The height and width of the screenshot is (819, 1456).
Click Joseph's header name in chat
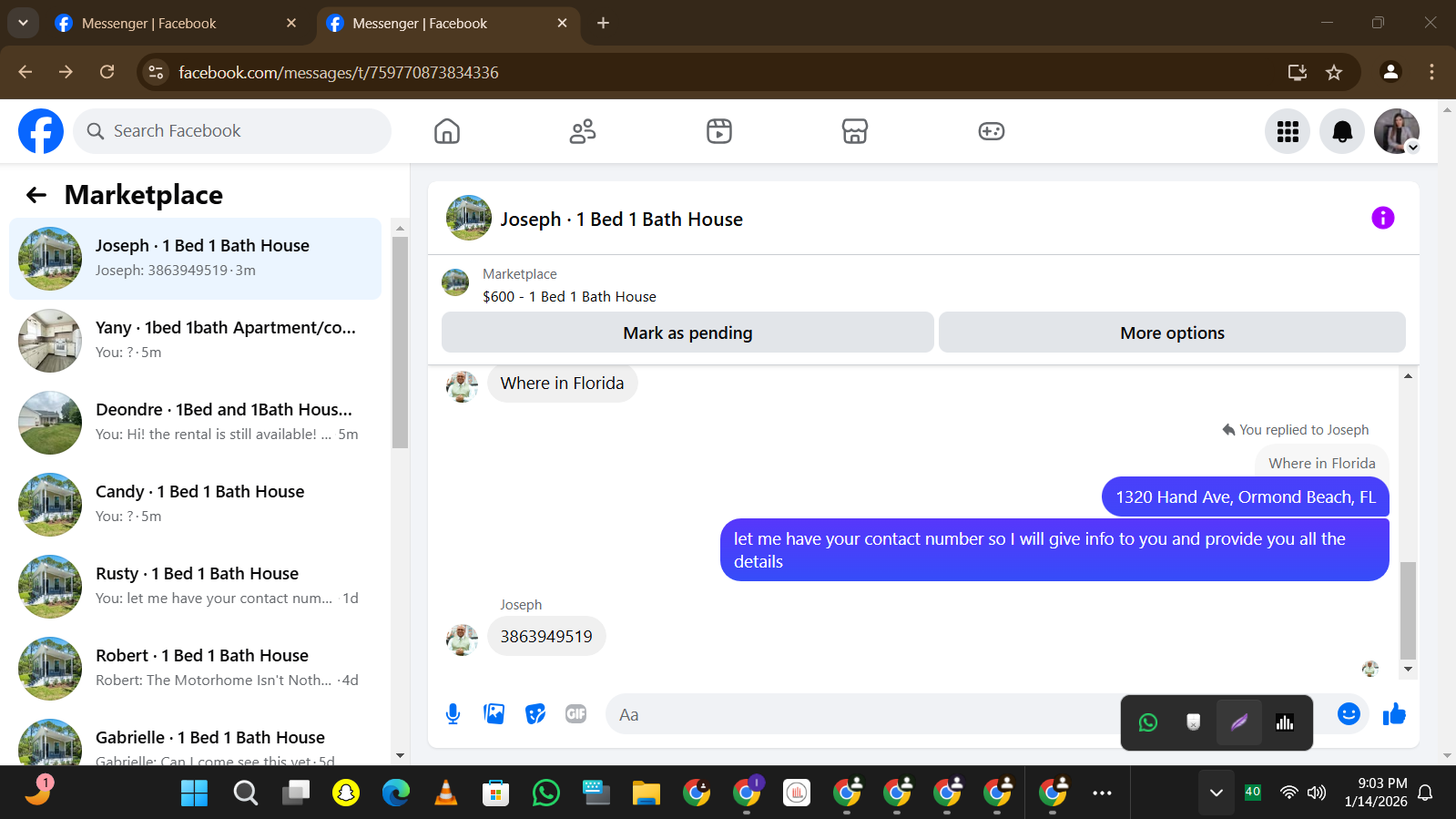click(621, 219)
